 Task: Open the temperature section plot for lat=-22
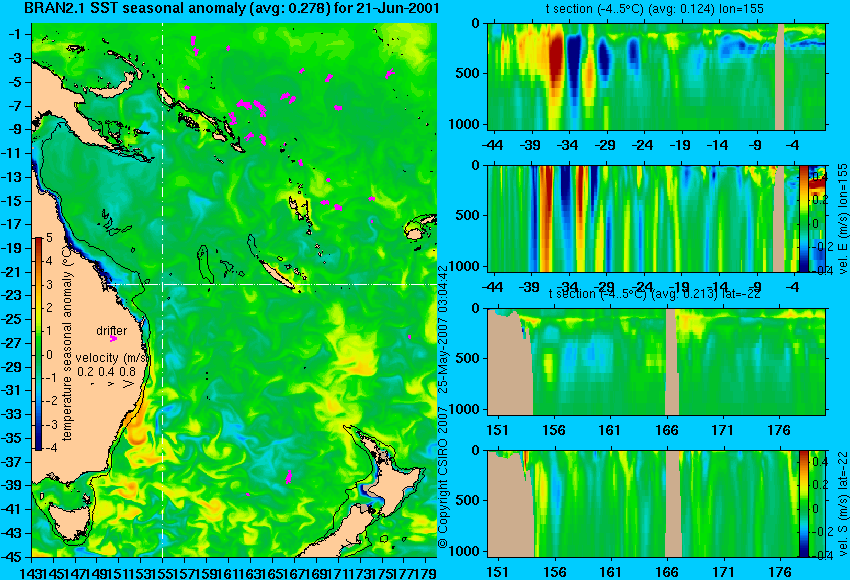tap(656, 362)
